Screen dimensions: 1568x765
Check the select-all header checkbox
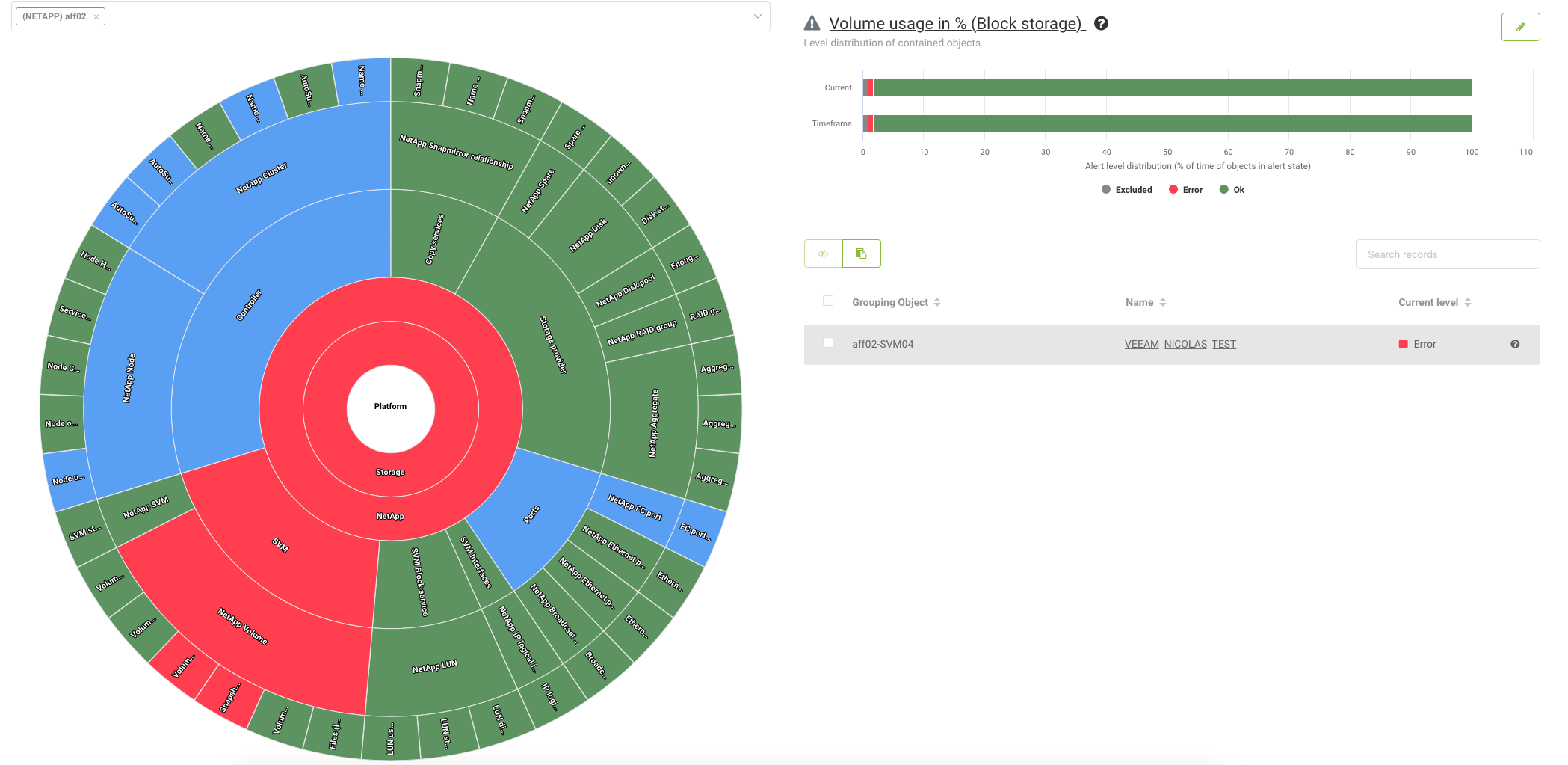point(828,301)
